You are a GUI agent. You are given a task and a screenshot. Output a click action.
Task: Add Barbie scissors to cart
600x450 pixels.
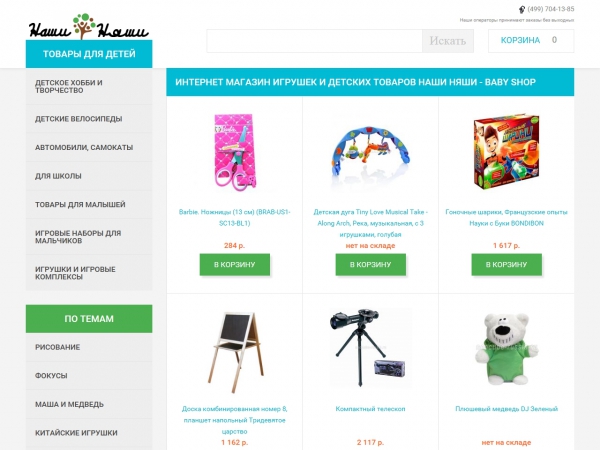pos(235,264)
